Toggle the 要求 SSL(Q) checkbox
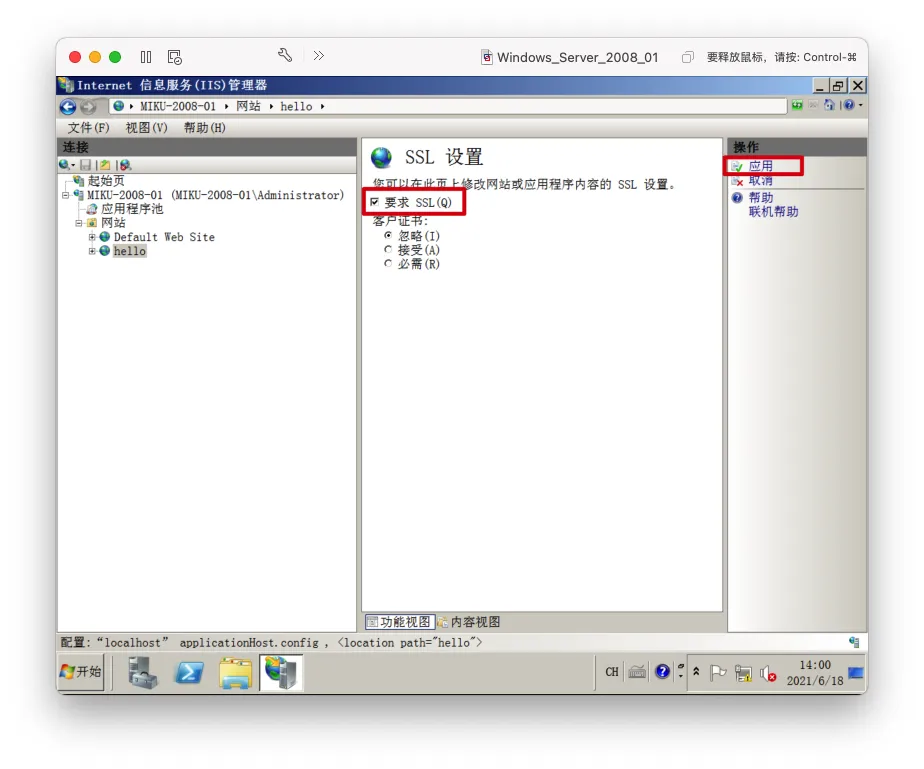Screen dimensions: 924x769 (x=374, y=202)
